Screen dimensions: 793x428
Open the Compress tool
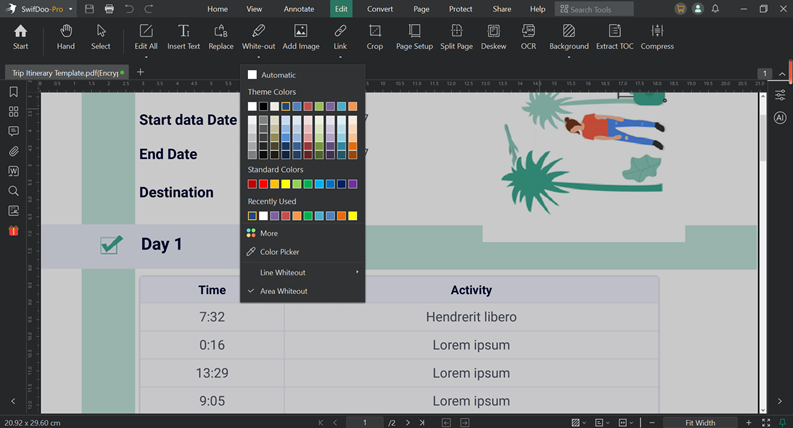[657, 36]
